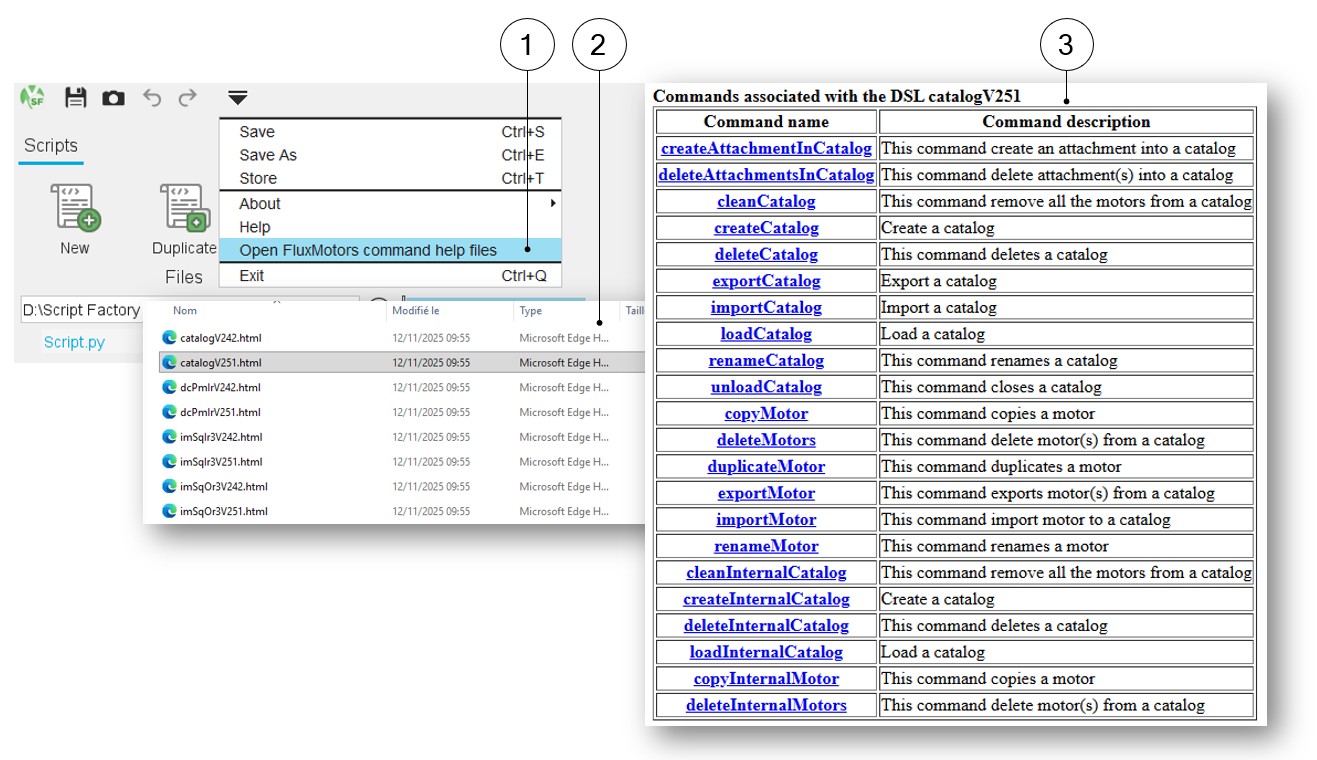Click Edge icon next to catalogV251.html
This screenshot has width=1317, height=760.
(169, 363)
